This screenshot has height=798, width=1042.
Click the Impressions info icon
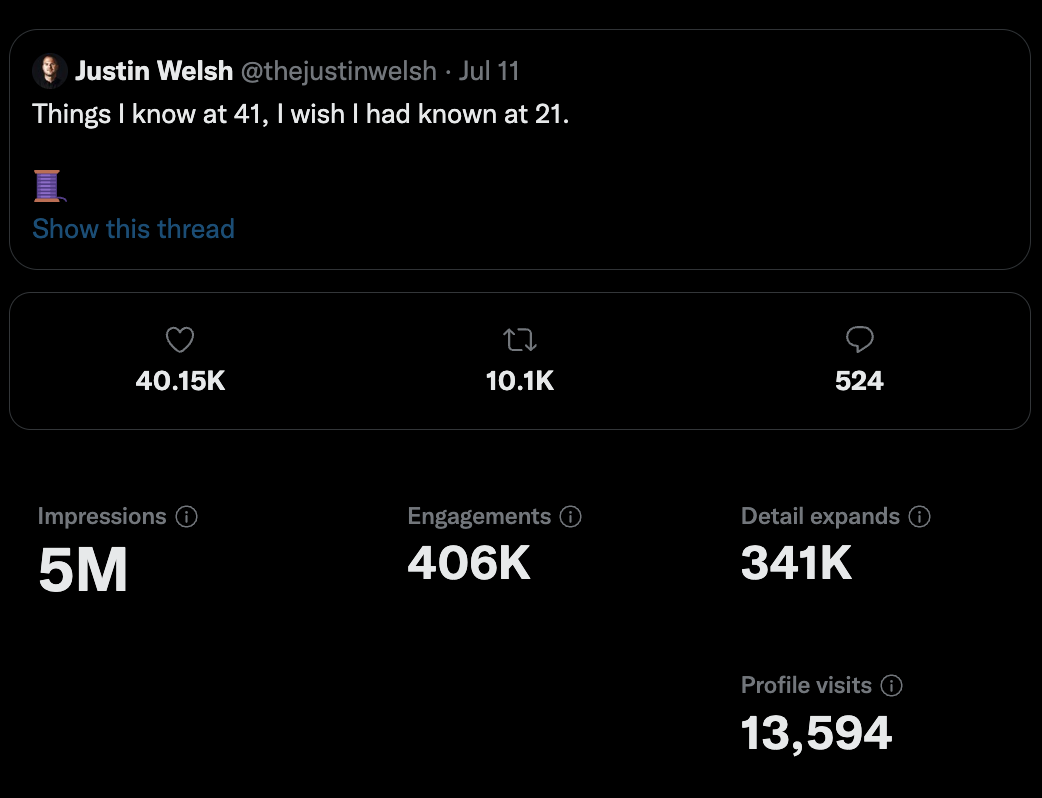tap(186, 517)
